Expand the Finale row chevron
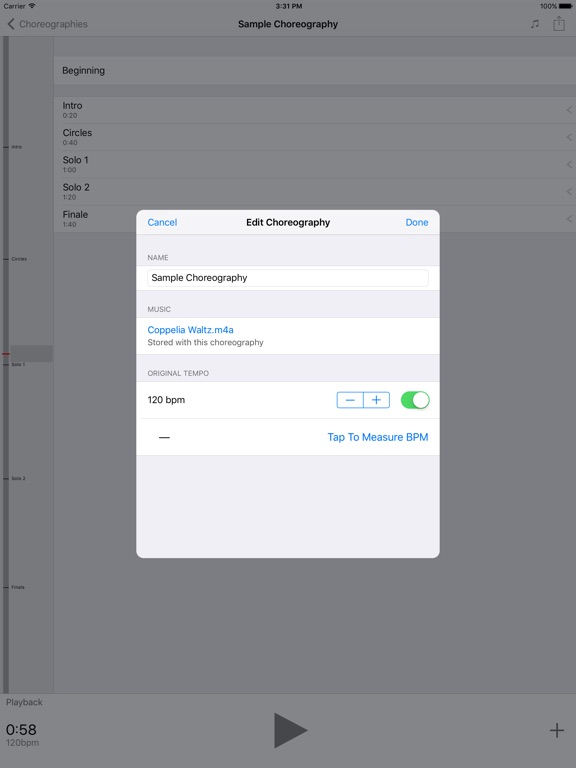Image resolution: width=576 pixels, height=768 pixels. point(569,219)
